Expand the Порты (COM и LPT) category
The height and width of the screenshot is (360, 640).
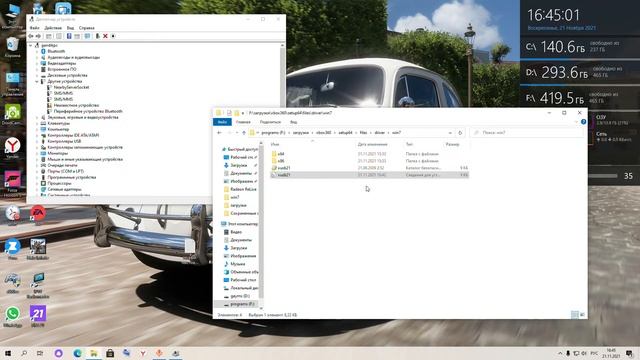(37, 171)
